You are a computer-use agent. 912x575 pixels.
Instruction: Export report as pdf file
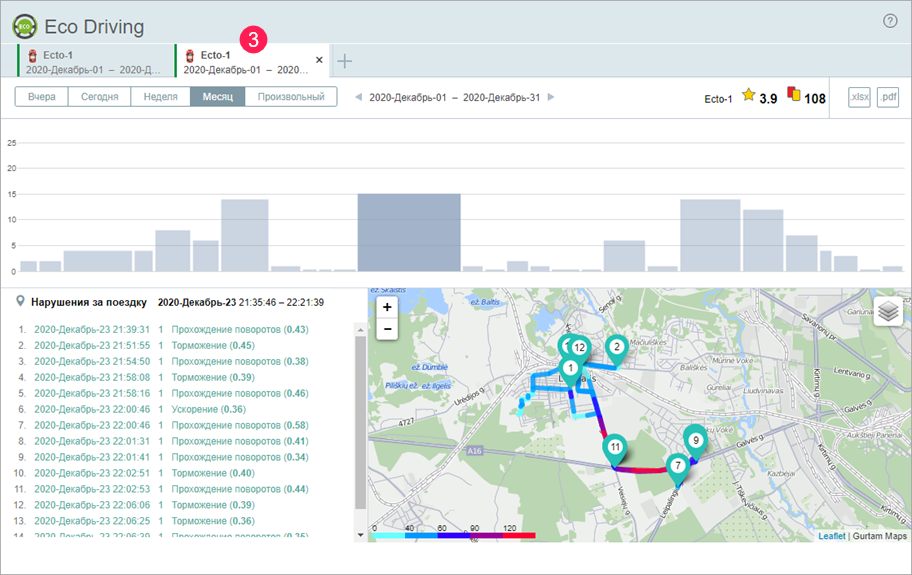click(888, 97)
